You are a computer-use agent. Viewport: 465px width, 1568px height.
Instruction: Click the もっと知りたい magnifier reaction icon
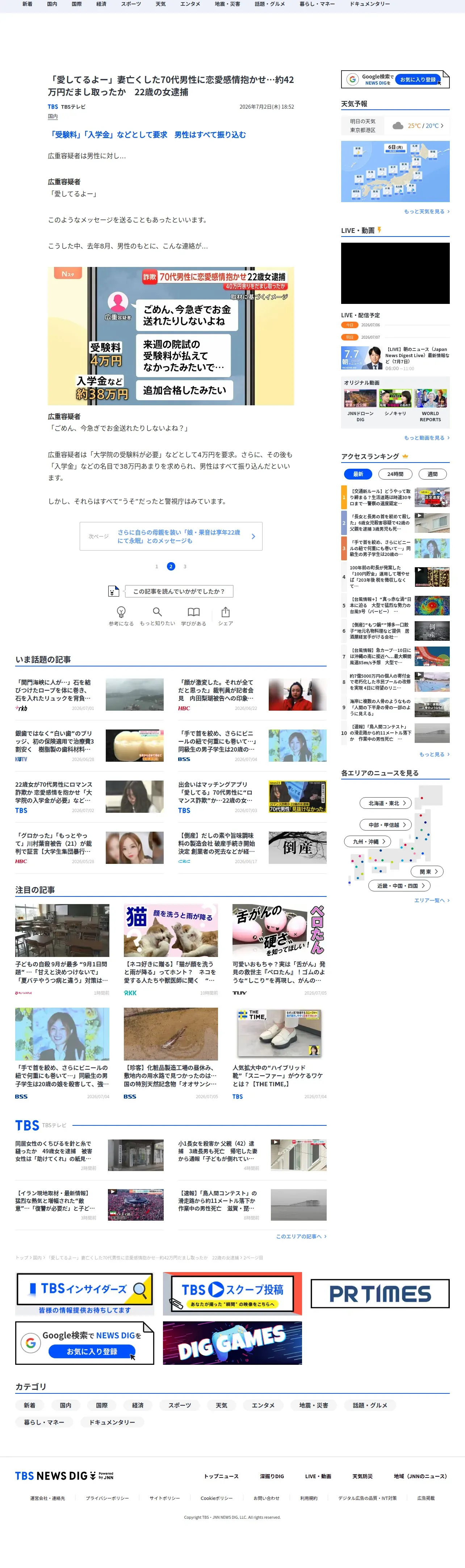tap(157, 612)
